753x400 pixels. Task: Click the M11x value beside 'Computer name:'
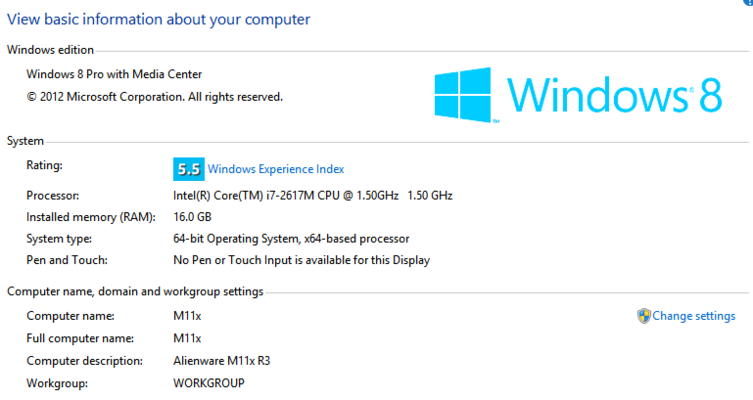click(x=187, y=316)
